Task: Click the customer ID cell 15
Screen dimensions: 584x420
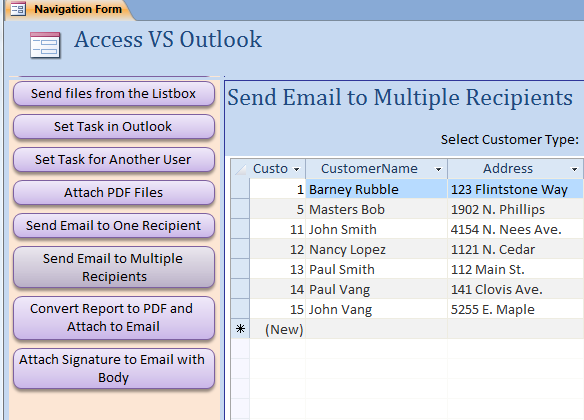Action: pyautogui.click(x=277, y=309)
